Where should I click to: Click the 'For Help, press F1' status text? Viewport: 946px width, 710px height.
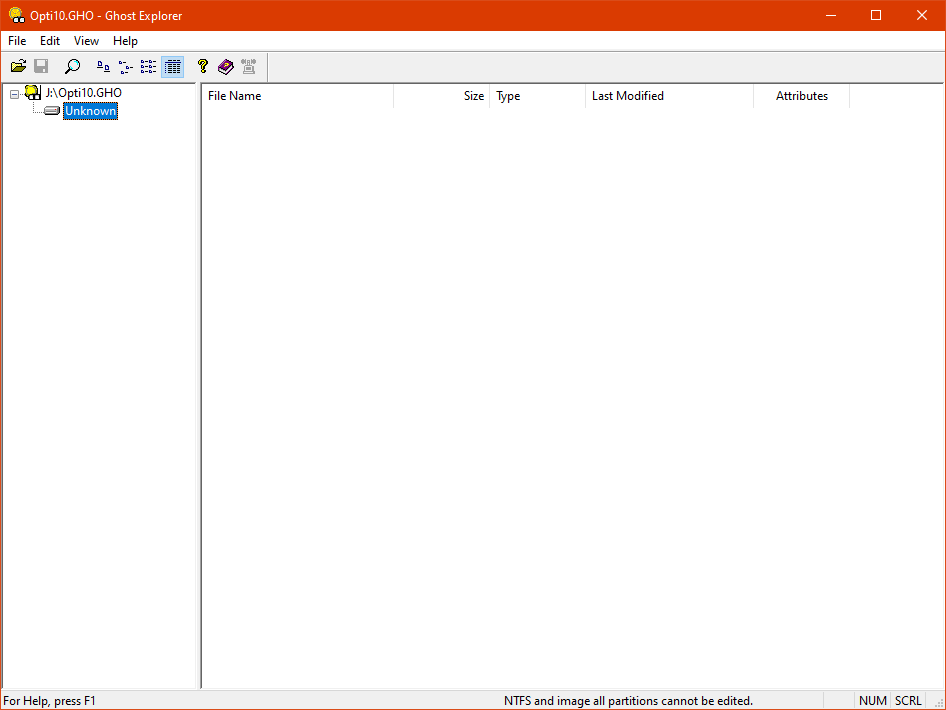point(49,701)
